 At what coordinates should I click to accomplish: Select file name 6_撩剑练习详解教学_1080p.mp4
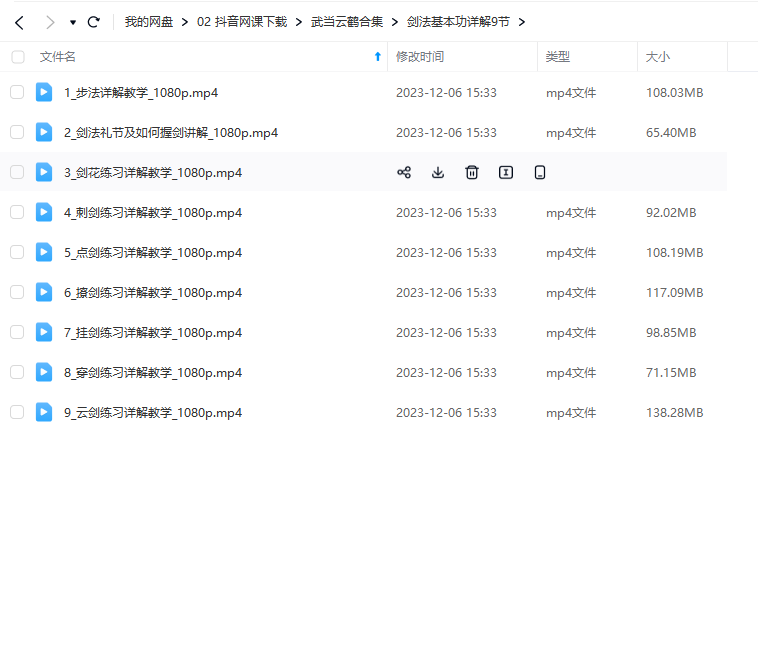[x=153, y=293]
